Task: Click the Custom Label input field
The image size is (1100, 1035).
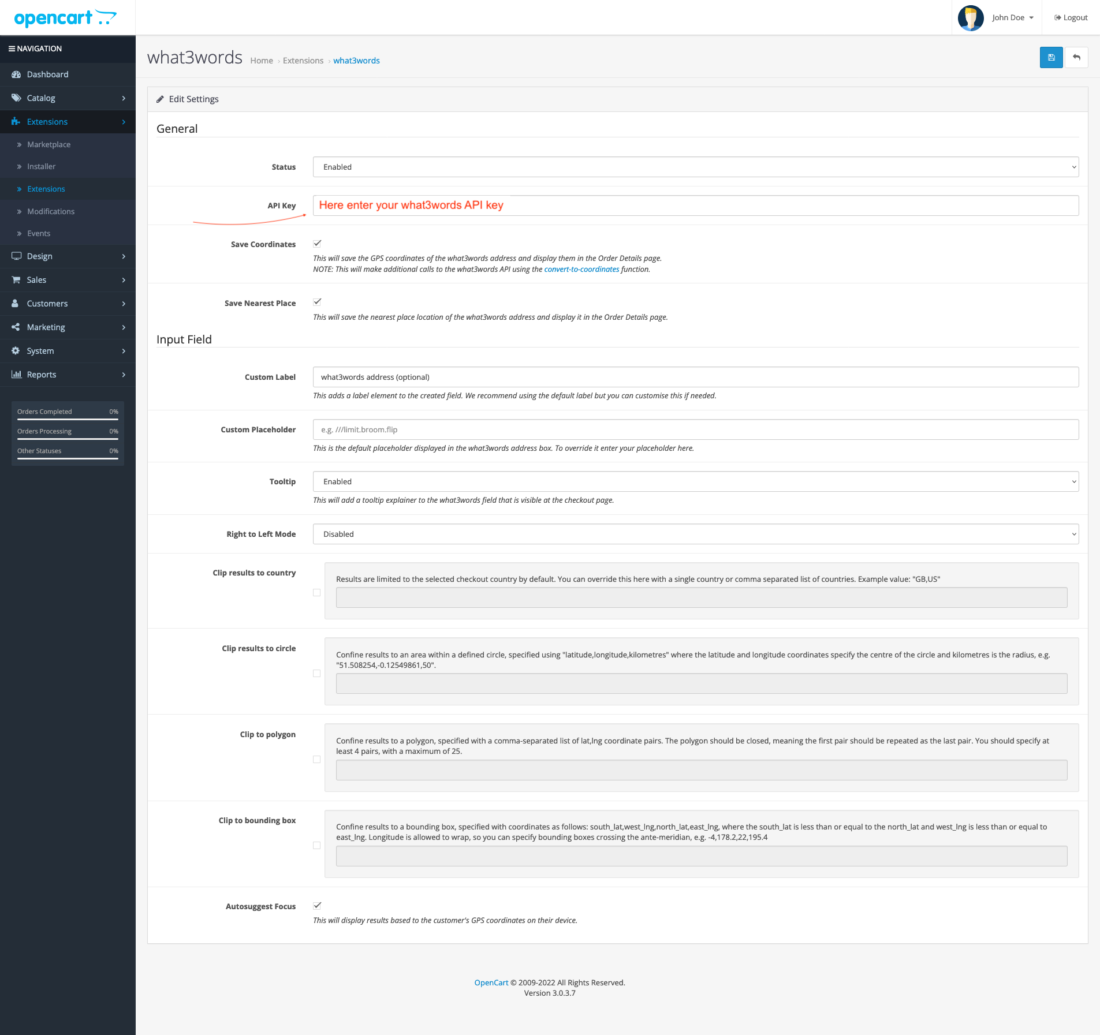Action: pos(695,377)
